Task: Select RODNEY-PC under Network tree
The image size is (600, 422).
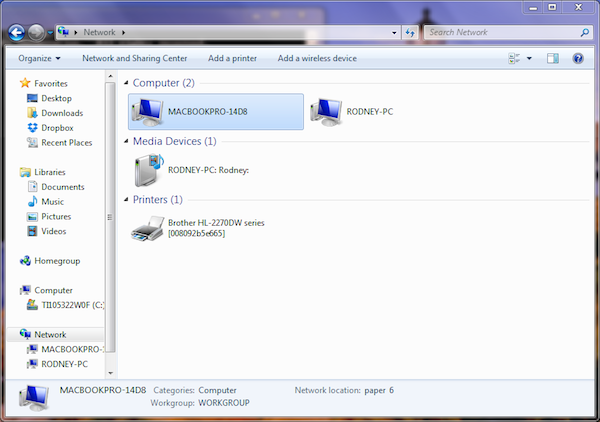Action: pyautogui.click(x=57, y=364)
